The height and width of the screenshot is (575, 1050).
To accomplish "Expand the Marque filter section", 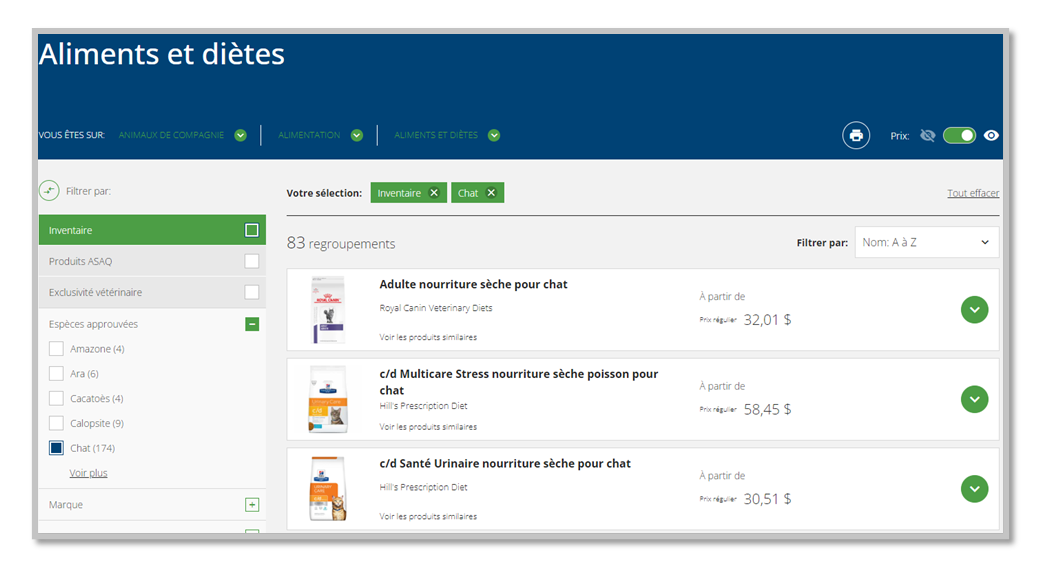I will coord(252,505).
